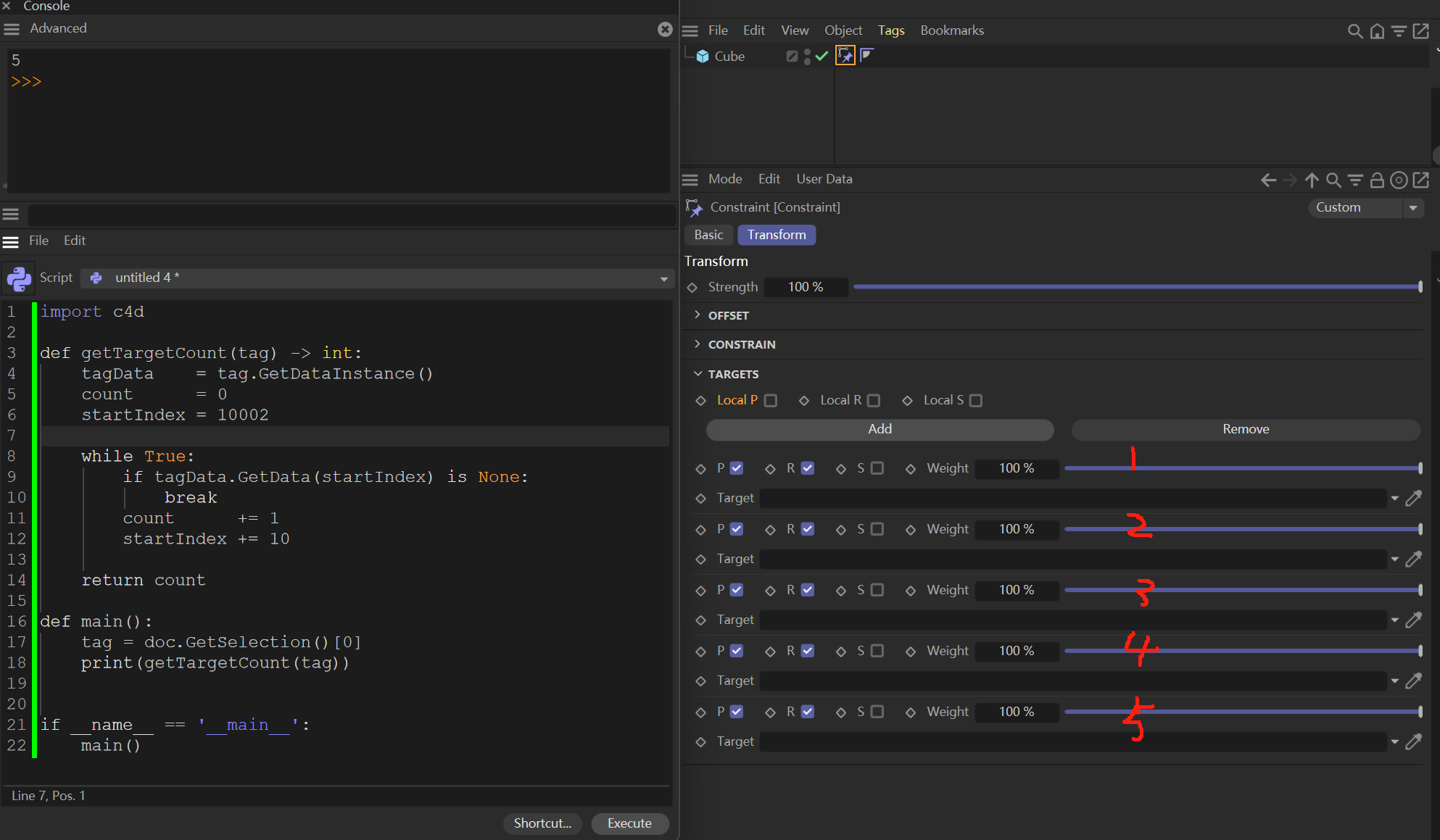Click the Strength 100 % value field
Screen dimensions: 1440x840
point(806,288)
